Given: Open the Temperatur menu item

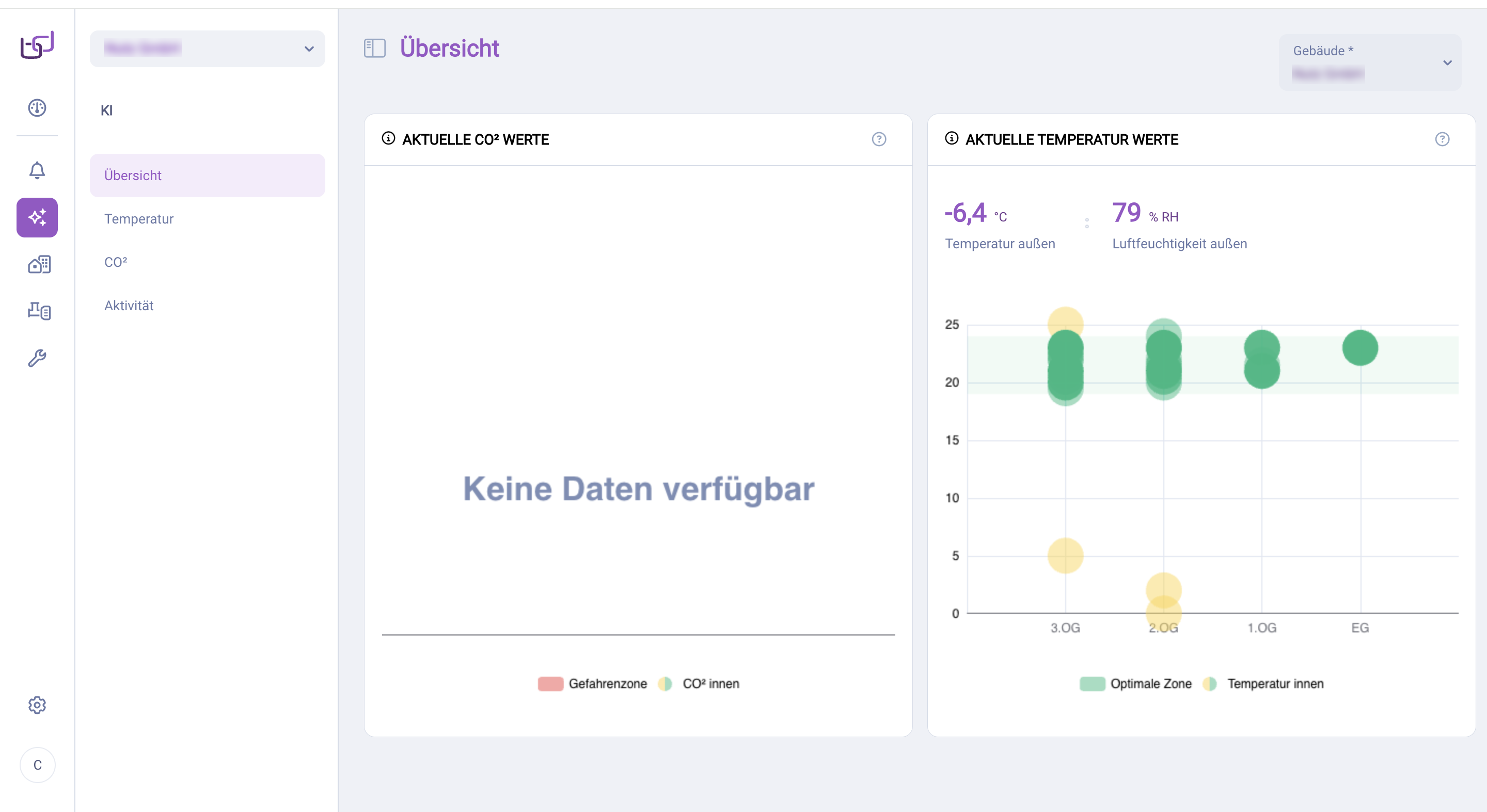Looking at the screenshot, I should (139, 219).
